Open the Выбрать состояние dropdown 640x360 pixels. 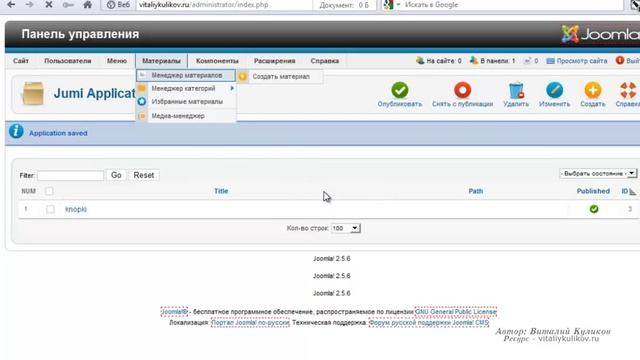(x=598, y=173)
